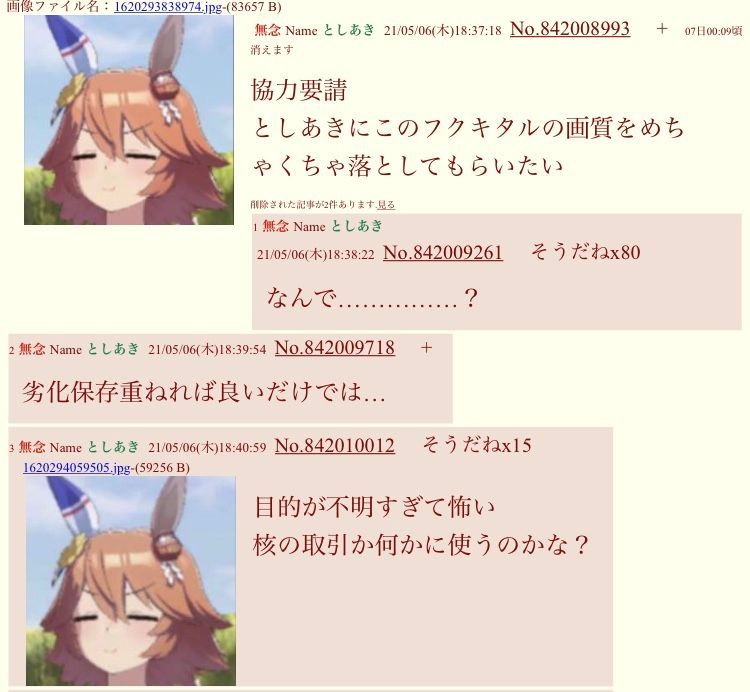
Task: Click the としあき name in the original post header
Action: coord(349,30)
